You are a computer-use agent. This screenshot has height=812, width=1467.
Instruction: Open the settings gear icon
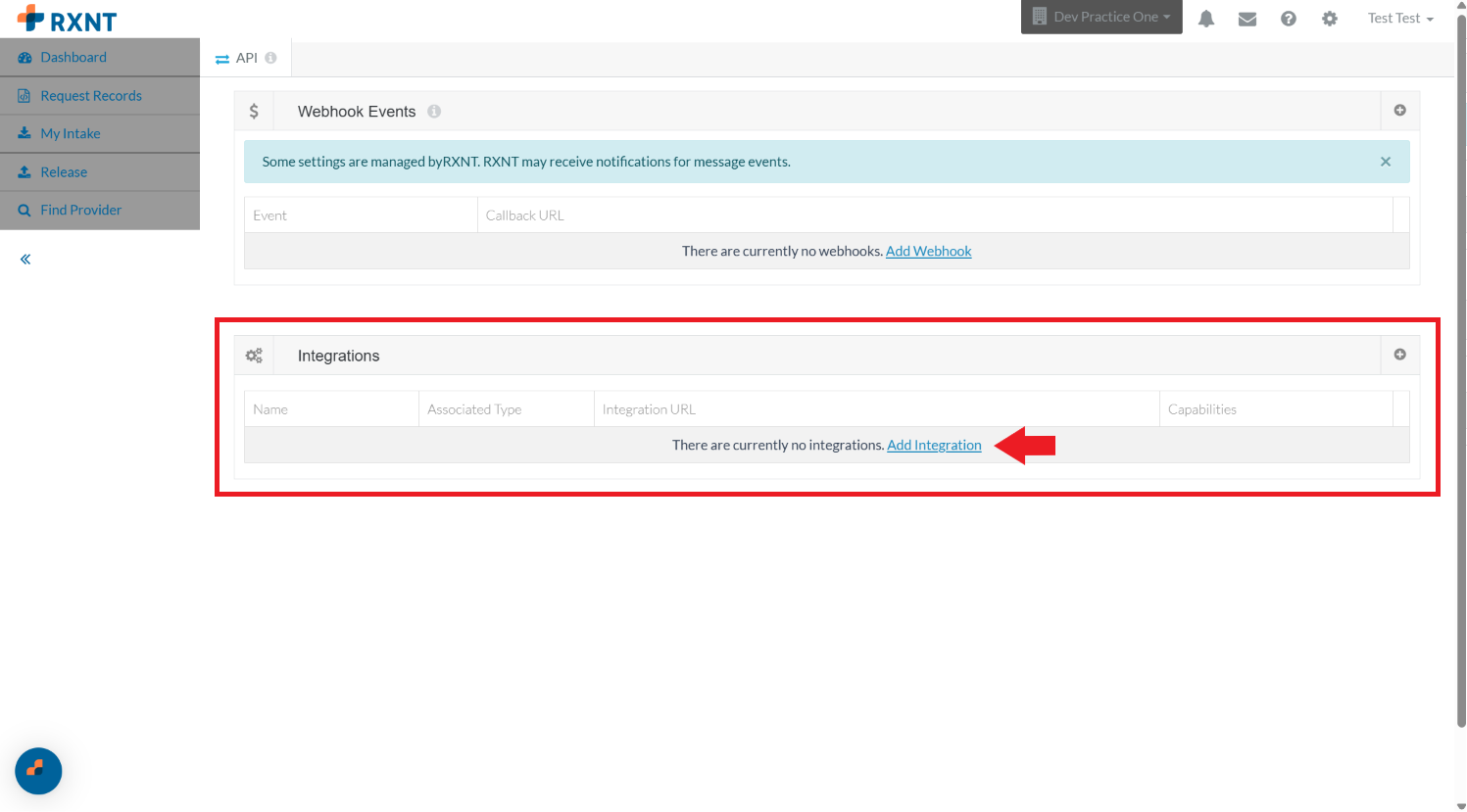(1330, 19)
